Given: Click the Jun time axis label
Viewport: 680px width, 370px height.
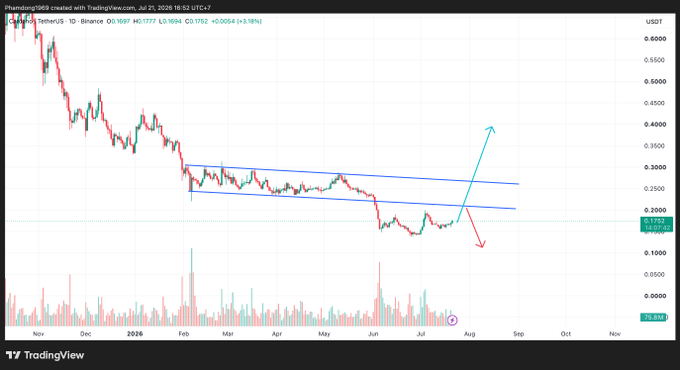Looking at the screenshot, I should point(373,334).
